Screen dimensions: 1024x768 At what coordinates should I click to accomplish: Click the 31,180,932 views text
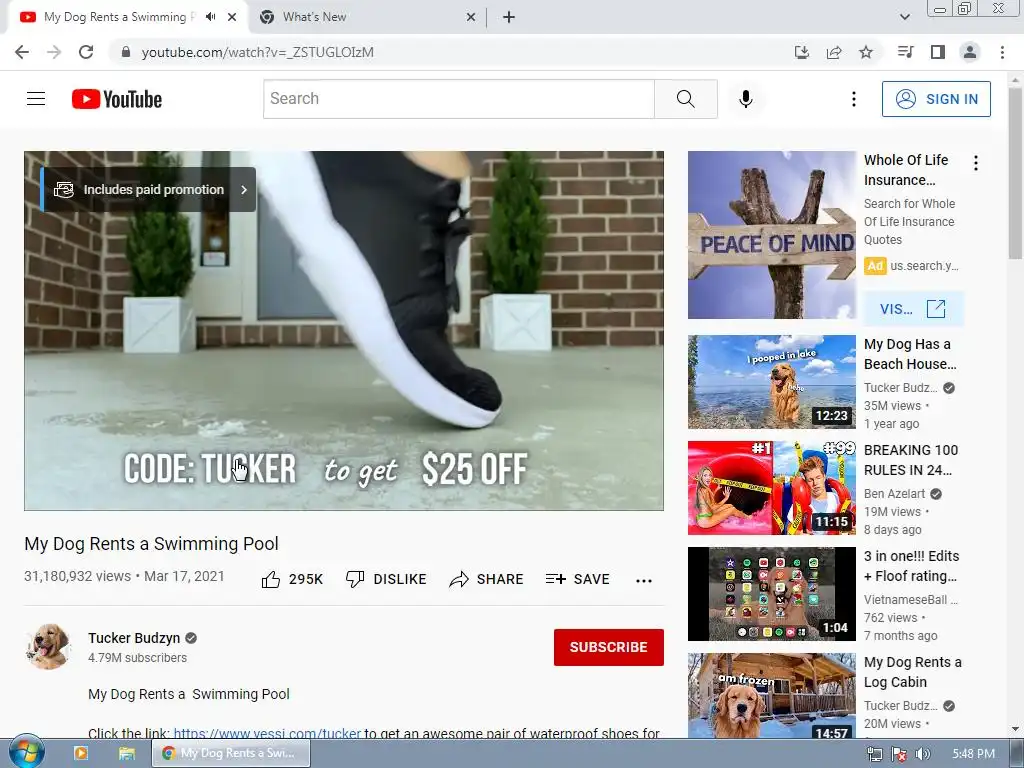click(78, 576)
